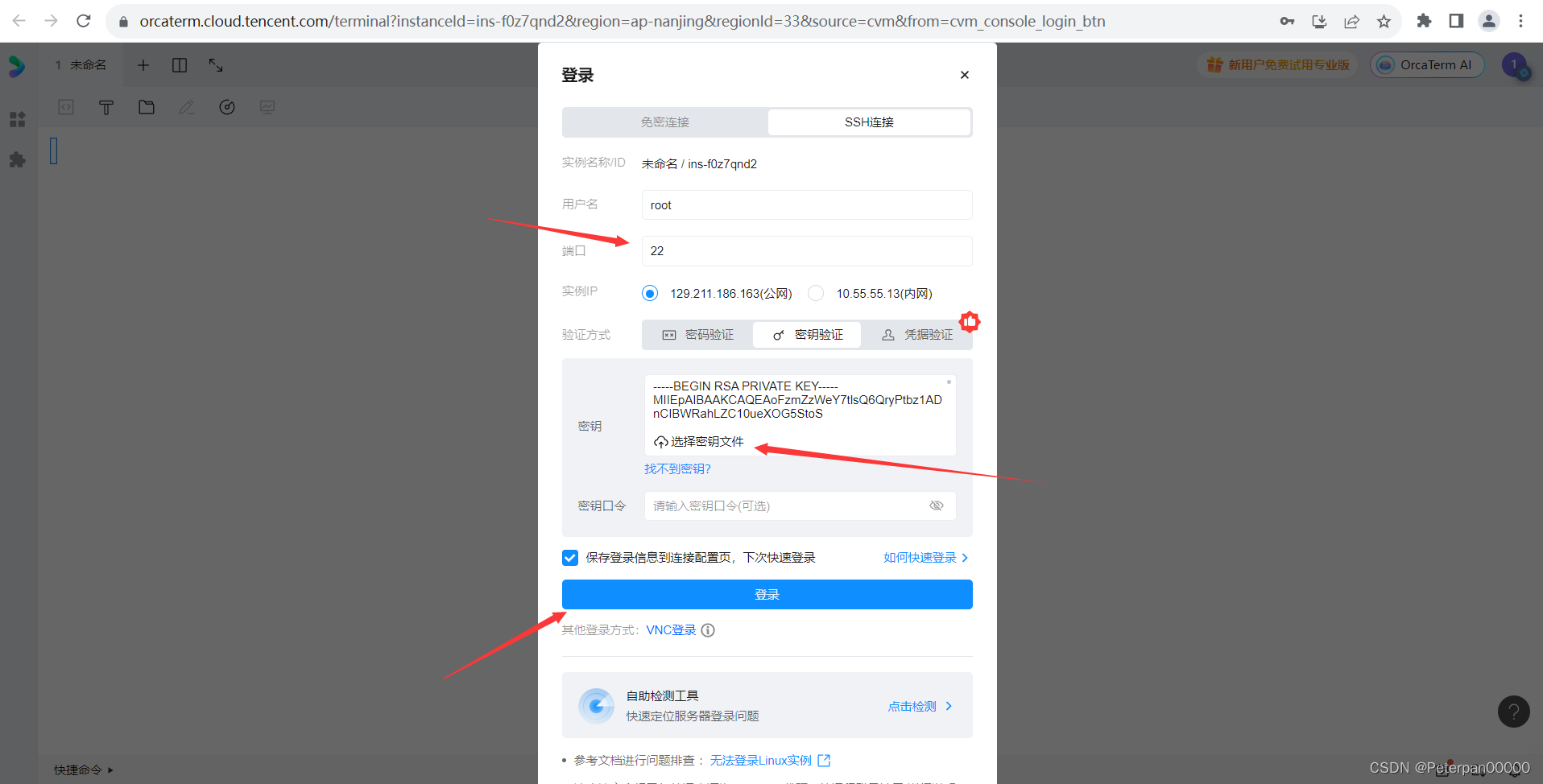Click the blue 登录 button
Viewport: 1543px width, 784px height.
pyautogui.click(x=767, y=595)
